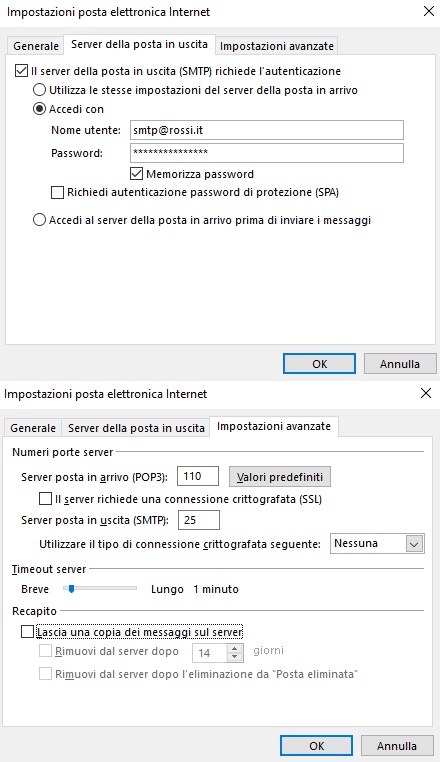Select 'Accedi al server della posta in arrivo' option
440x762 pixels.
coord(39,220)
